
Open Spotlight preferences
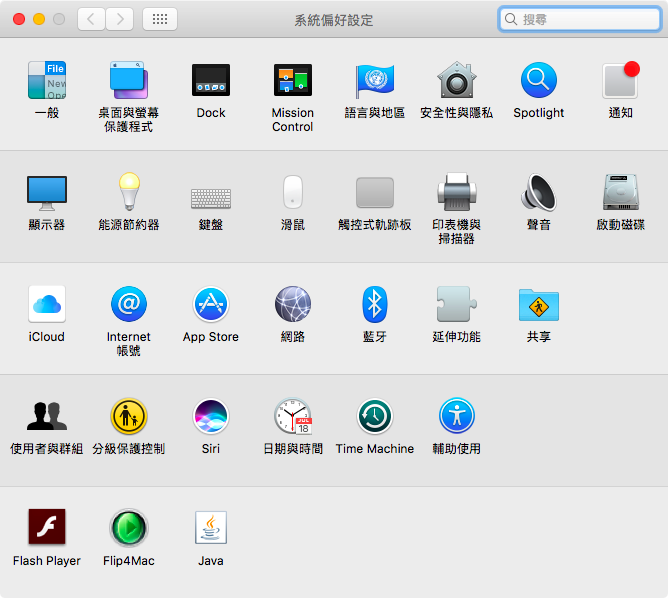coord(538,80)
